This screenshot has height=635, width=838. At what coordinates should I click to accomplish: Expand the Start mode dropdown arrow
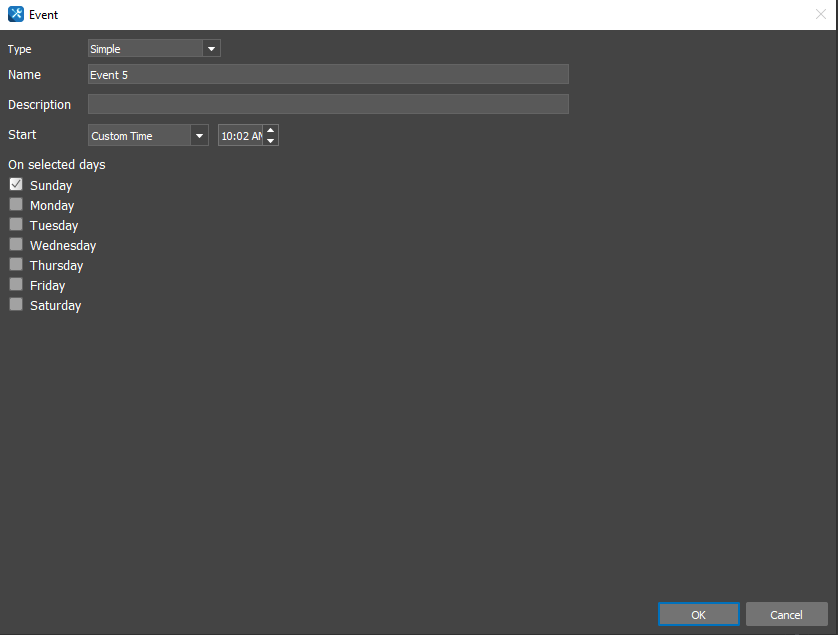coord(199,136)
